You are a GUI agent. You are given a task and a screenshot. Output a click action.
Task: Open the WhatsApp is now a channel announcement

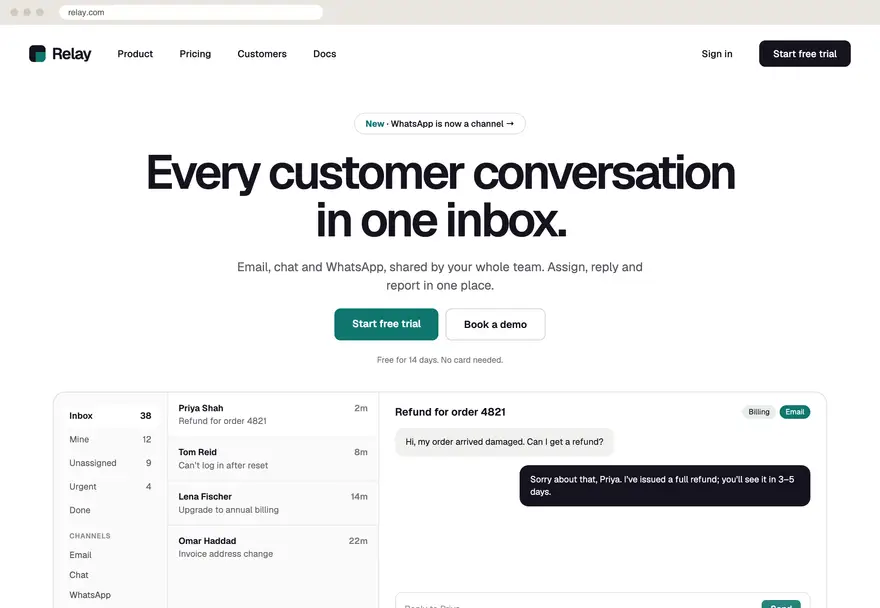(439, 124)
